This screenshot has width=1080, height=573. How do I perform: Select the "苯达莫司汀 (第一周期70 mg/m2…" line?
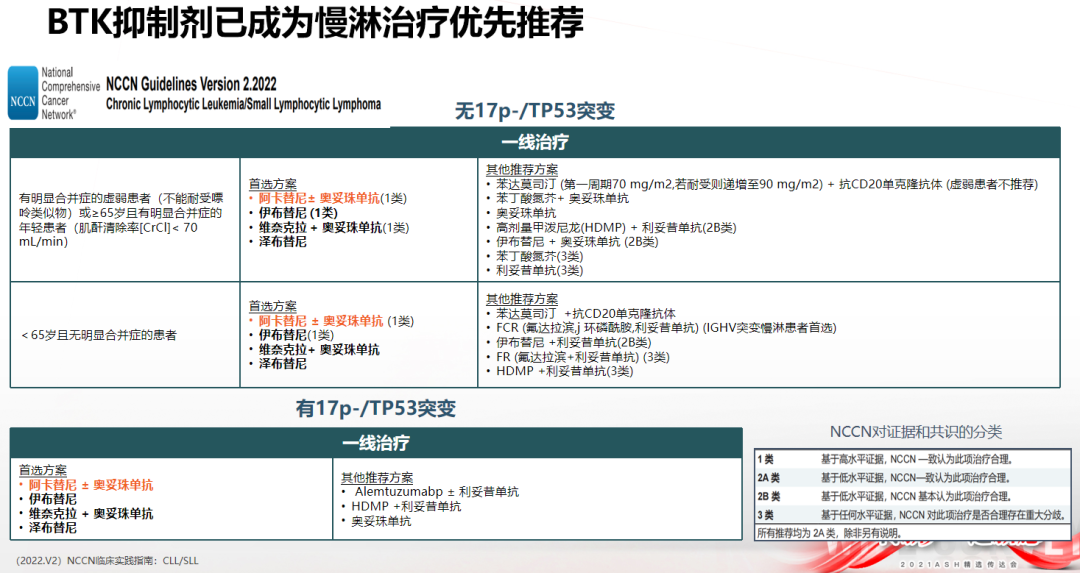click(x=767, y=184)
